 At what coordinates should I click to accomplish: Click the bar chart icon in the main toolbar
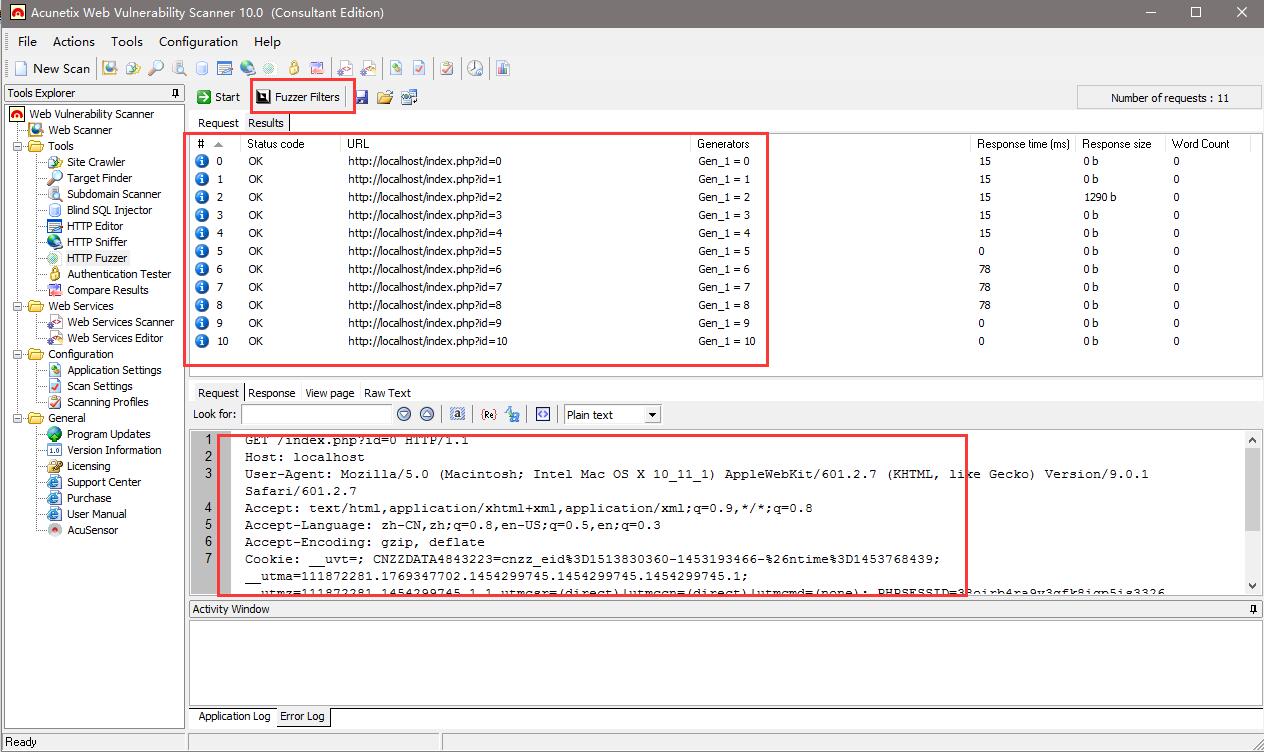(502, 68)
